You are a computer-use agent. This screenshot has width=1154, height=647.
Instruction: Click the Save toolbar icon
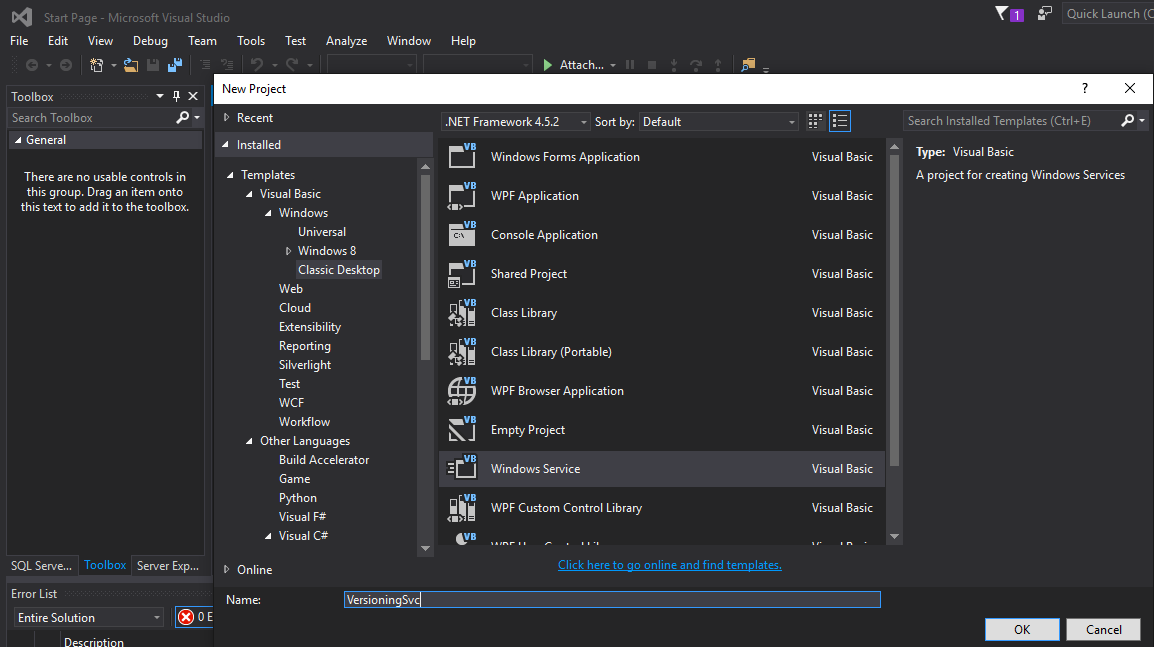[x=153, y=65]
